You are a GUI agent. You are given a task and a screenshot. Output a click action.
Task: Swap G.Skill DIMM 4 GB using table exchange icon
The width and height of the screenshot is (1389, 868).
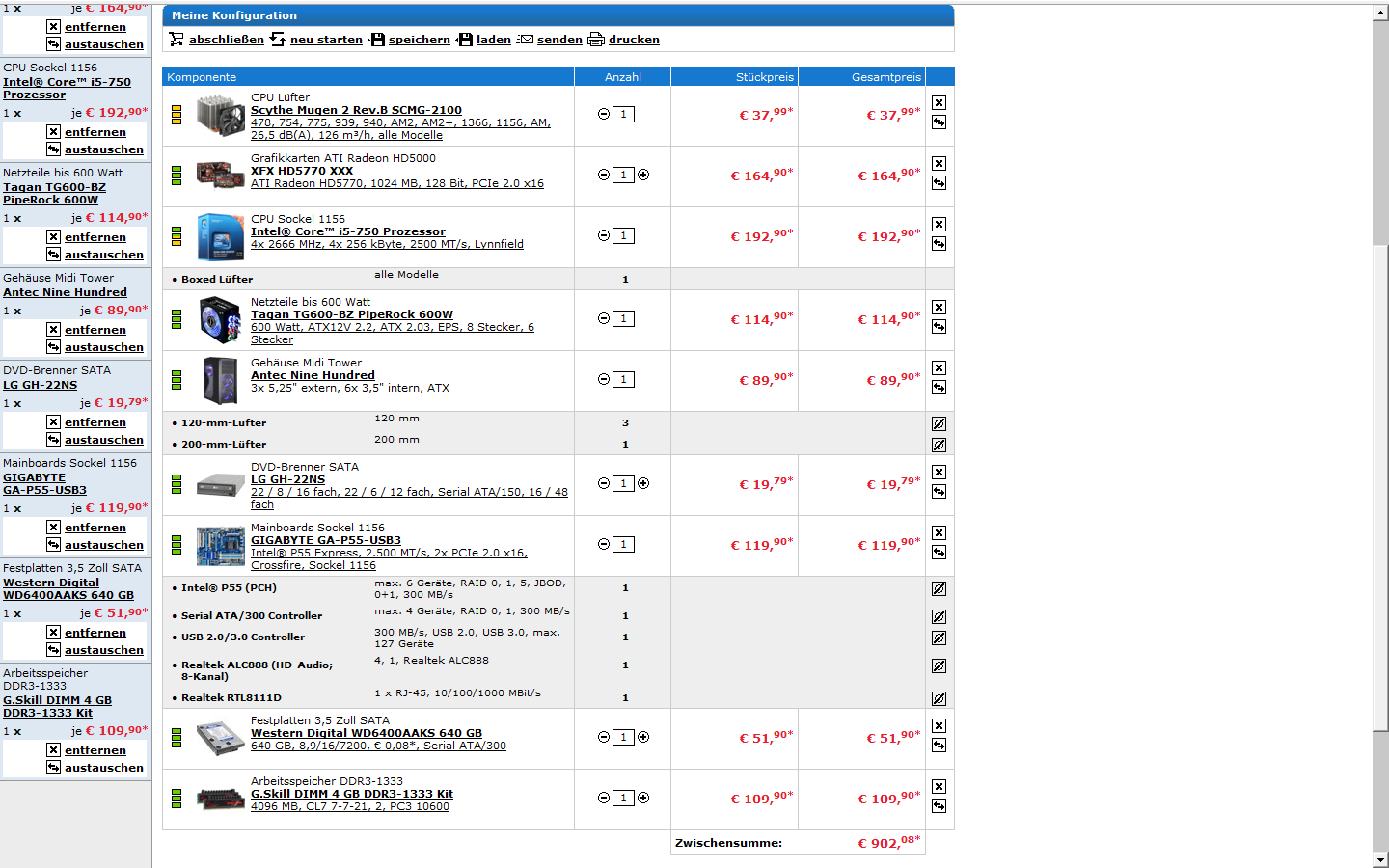pos(939,806)
